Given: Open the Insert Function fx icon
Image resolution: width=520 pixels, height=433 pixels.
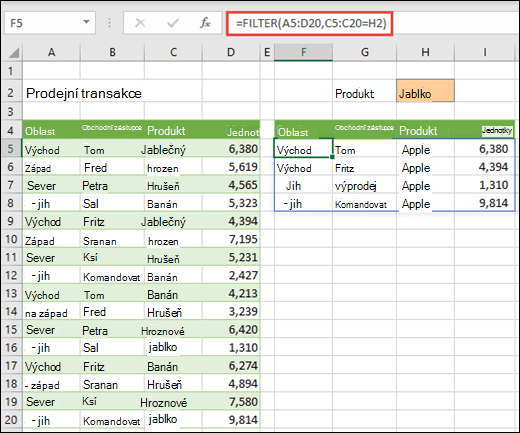Looking at the screenshot, I should point(205,23).
